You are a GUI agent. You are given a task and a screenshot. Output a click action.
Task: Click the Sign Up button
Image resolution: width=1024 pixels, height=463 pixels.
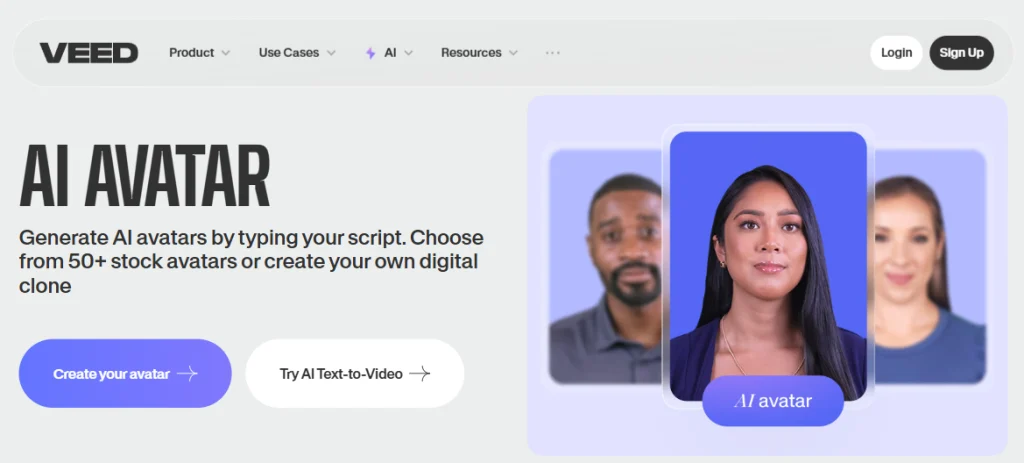pyautogui.click(x=961, y=53)
